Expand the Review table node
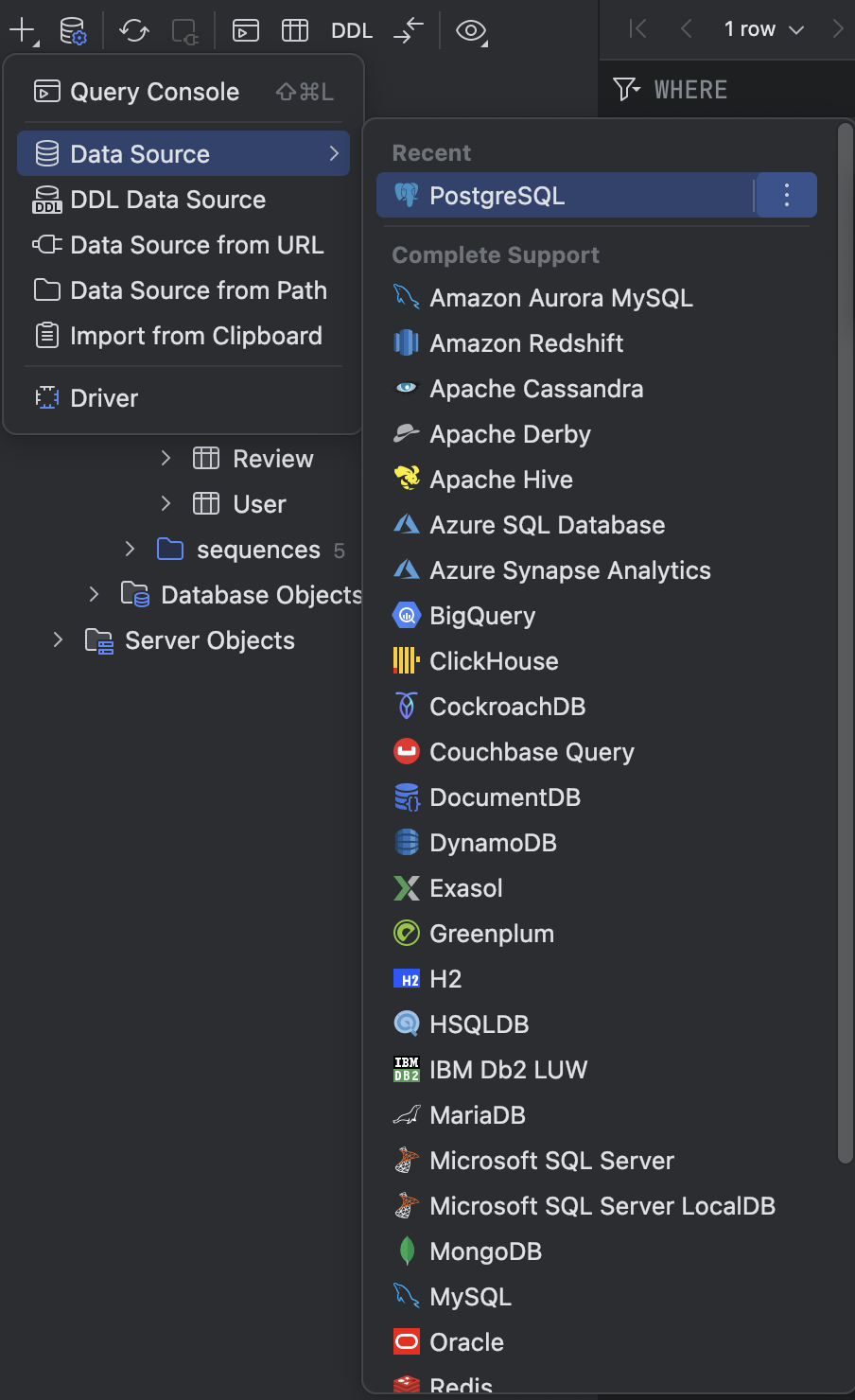The height and width of the screenshot is (1400, 855). pyautogui.click(x=166, y=459)
